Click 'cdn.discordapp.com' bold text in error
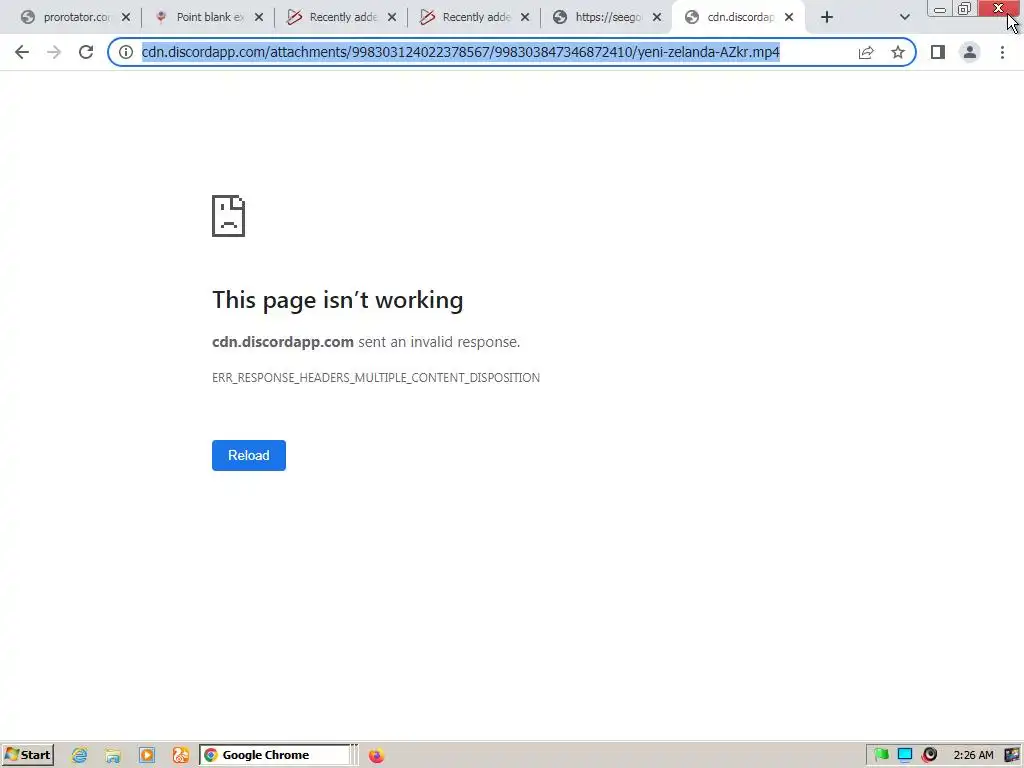Image resolution: width=1024 pixels, height=768 pixels. pyautogui.click(x=283, y=342)
